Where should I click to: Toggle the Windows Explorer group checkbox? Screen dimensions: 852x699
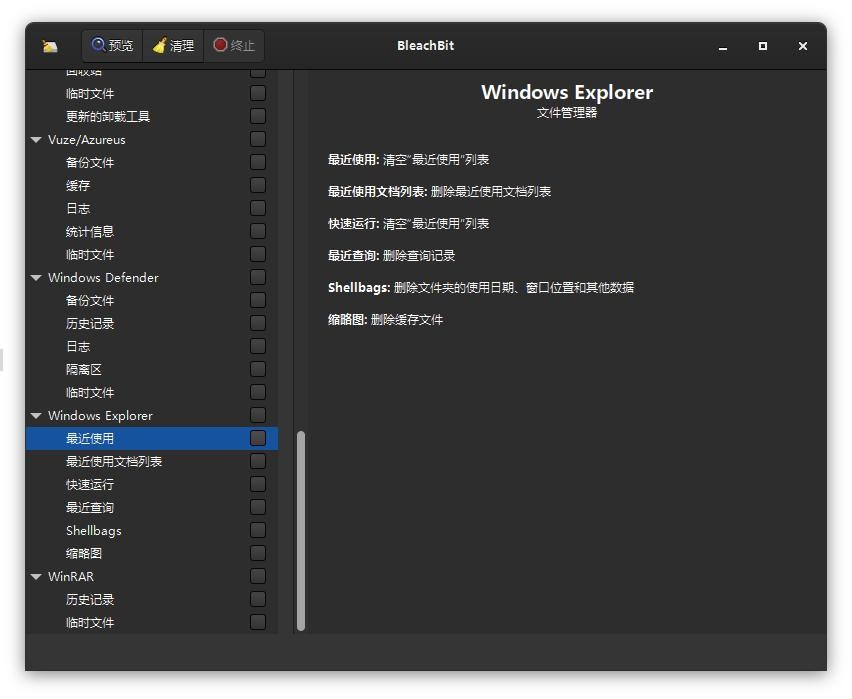[258, 415]
